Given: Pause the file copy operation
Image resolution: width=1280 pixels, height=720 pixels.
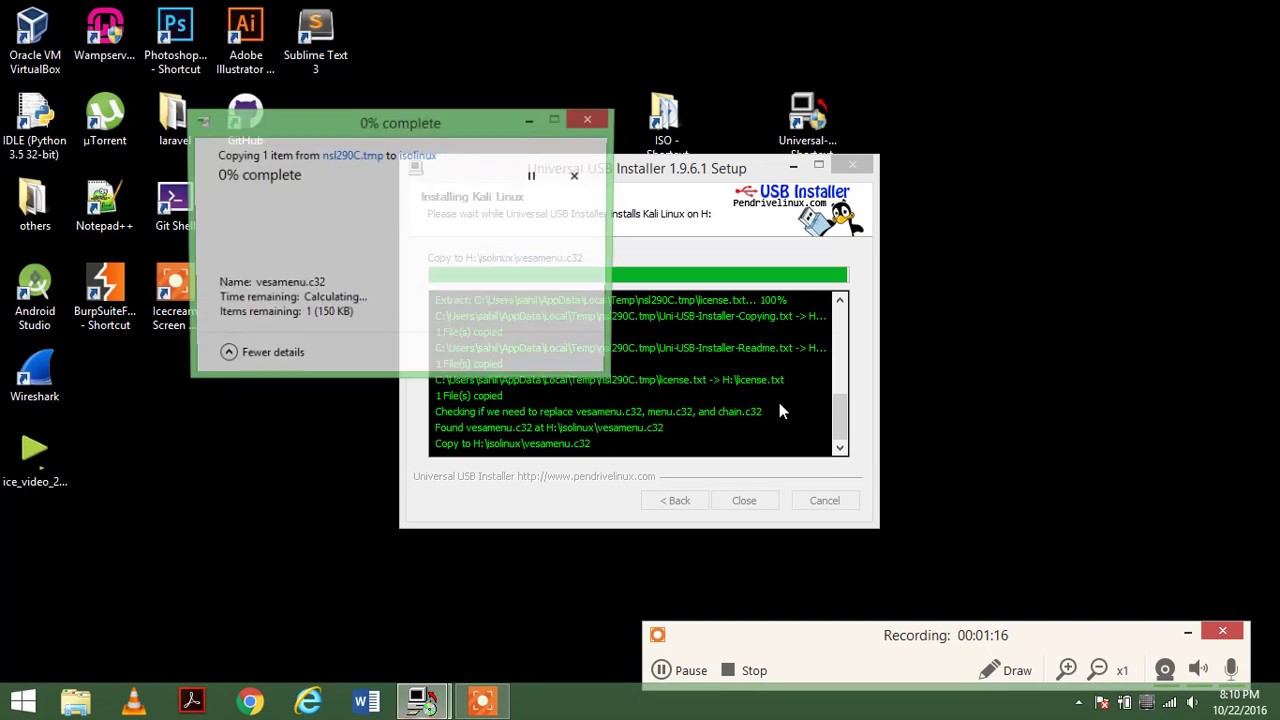Looking at the screenshot, I should coord(531,176).
